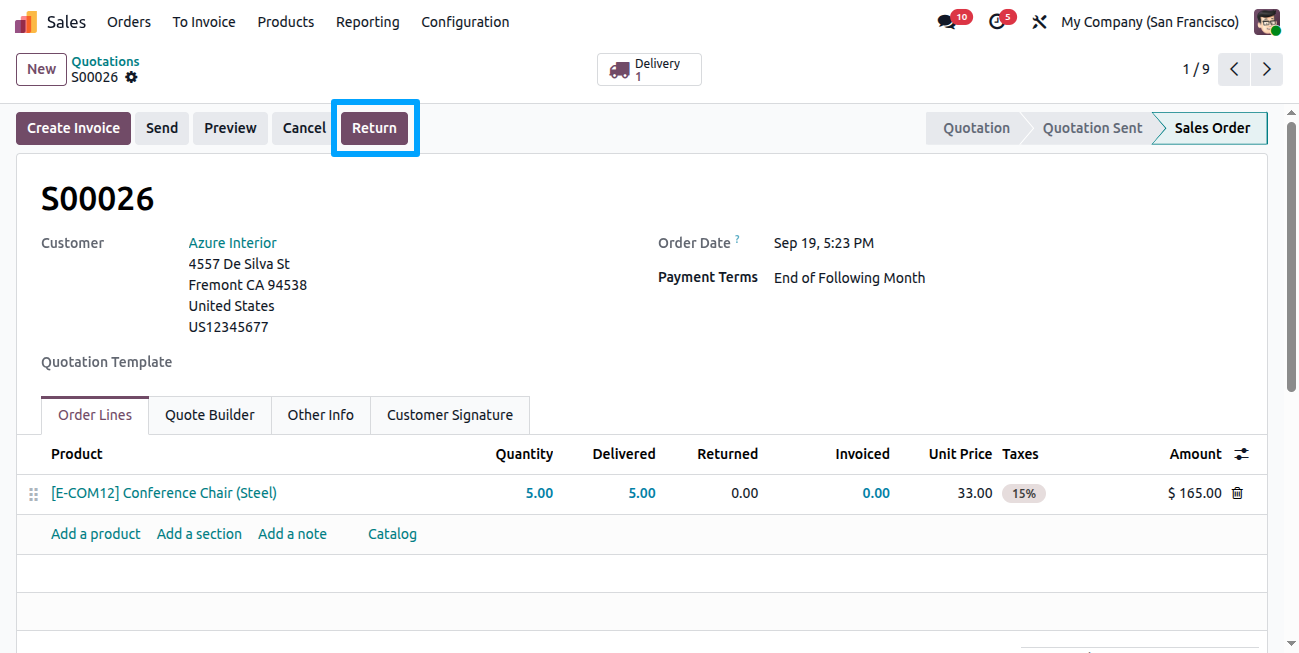Open the debug tools wrench icon
The width and height of the screenshot is (1299, 653).
(1039, 22)
